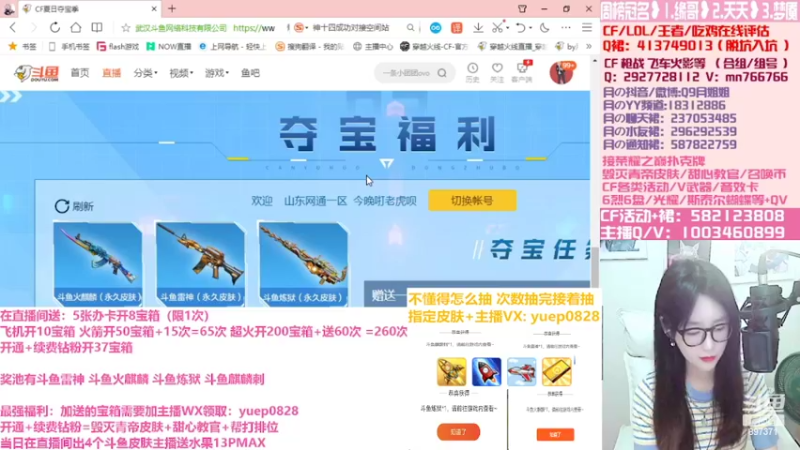Image resolution: width=800 pixels, height=450 pixels.
Task: Click the page vertical scrollbar thumb
Action: click(594, 266)
